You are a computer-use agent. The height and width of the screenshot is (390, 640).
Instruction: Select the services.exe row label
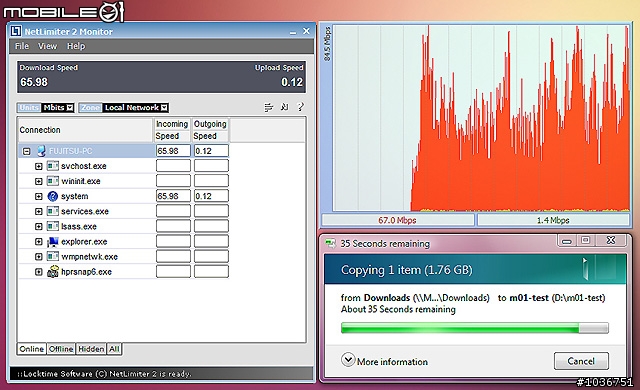tap(85, 211)
